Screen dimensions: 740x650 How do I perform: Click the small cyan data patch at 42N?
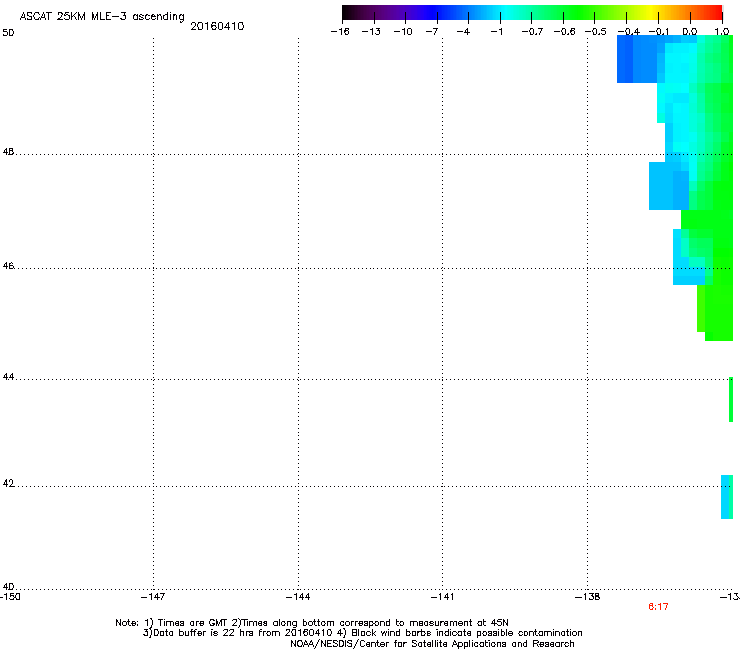click(x=726, y=497)
